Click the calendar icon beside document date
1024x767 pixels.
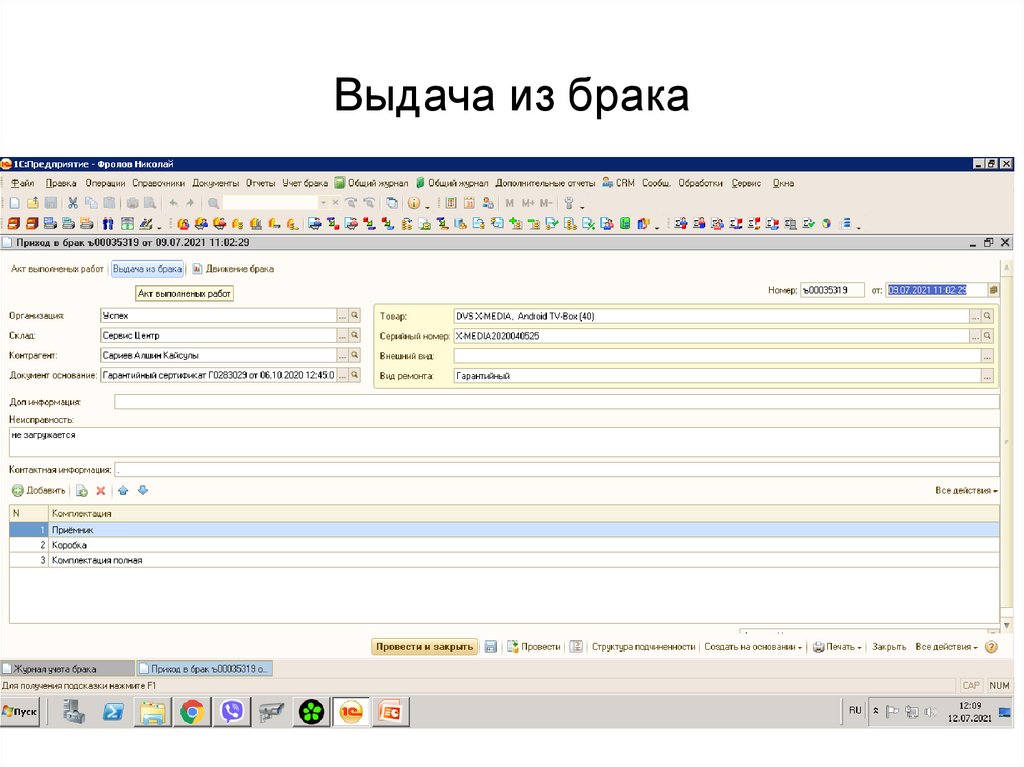coord(993,290)
